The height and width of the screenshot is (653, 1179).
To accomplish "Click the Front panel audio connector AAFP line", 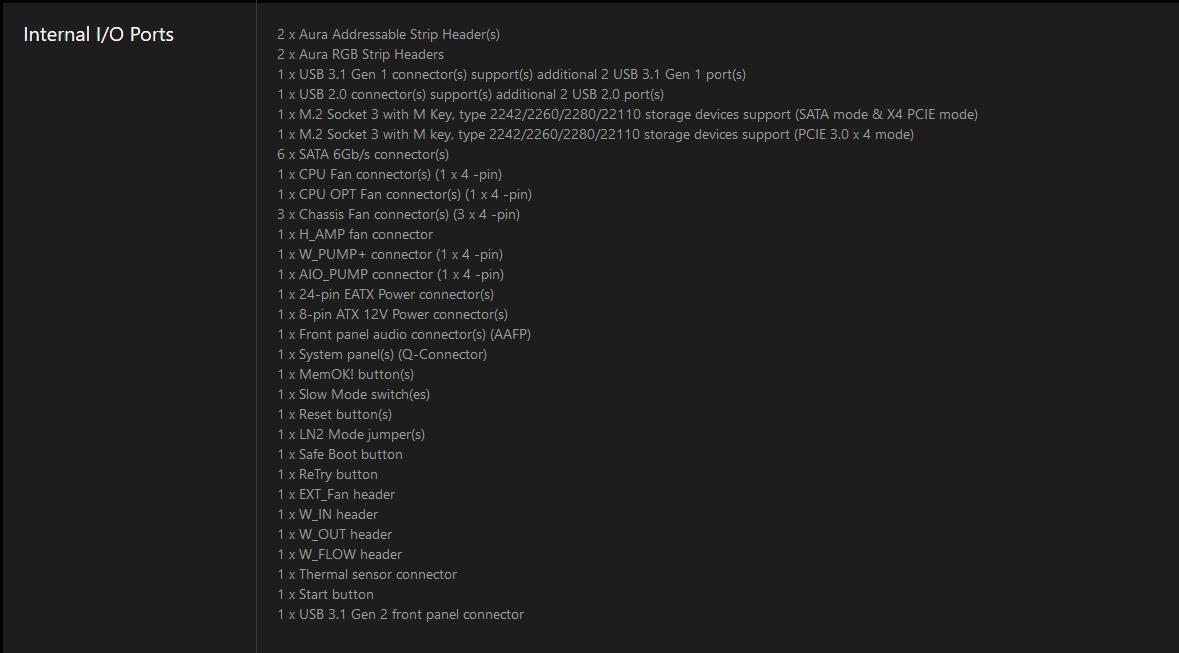I will [404, 334].
